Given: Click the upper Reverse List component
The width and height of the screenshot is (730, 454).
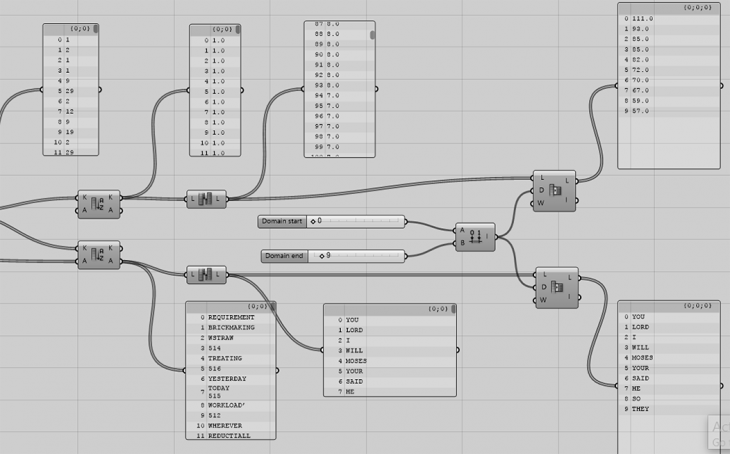Looking at the screenshot, I should point(207,199).
